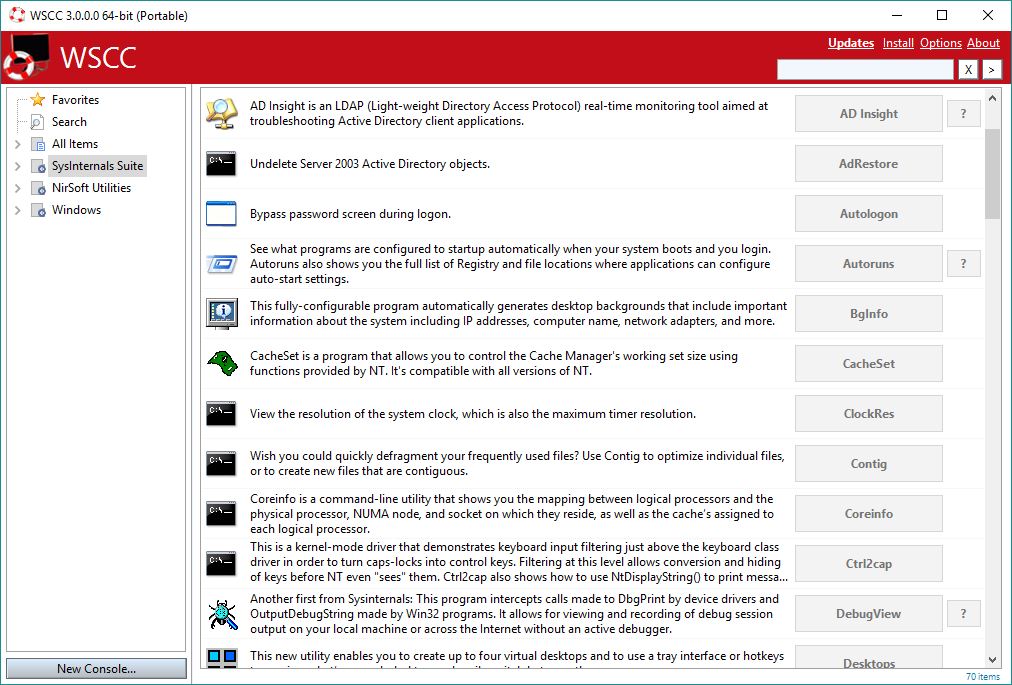The height and width of the screenshot is (685, 1012).
Task: Launch CacheSet
Action: [868, 363]
